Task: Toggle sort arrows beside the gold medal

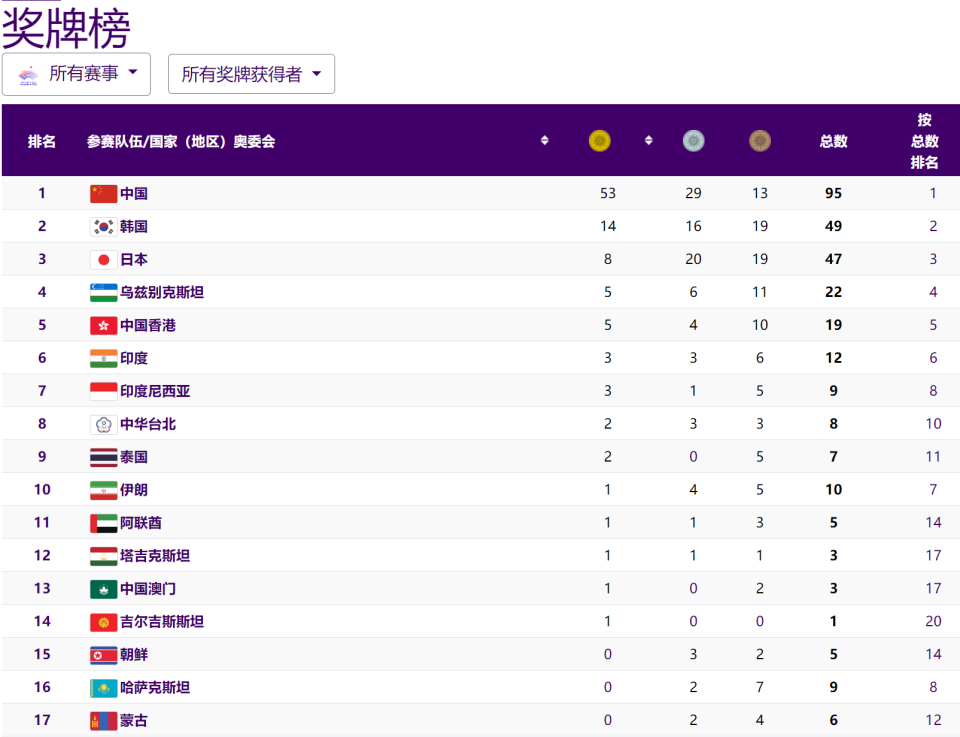Action: [648, 141]
